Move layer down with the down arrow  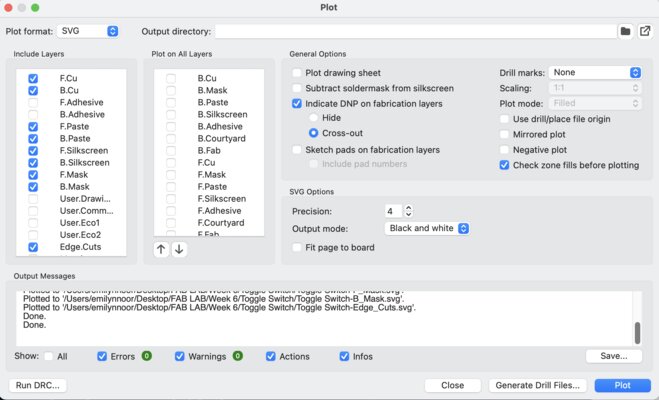point(179,249)
